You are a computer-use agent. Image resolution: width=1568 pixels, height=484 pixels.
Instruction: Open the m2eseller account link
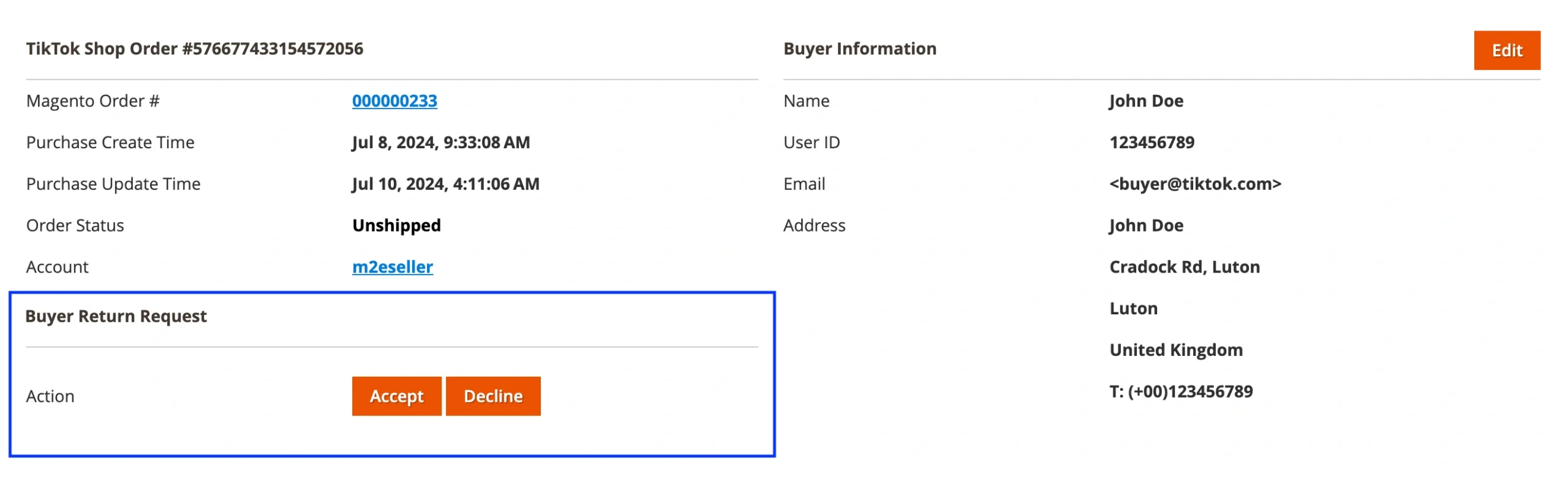tap(392, 267)
